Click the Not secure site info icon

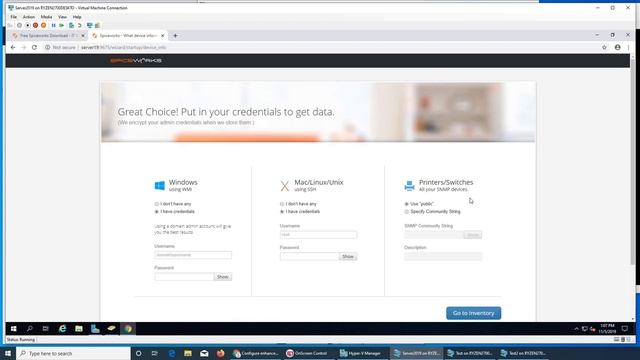tap(48, 47)
